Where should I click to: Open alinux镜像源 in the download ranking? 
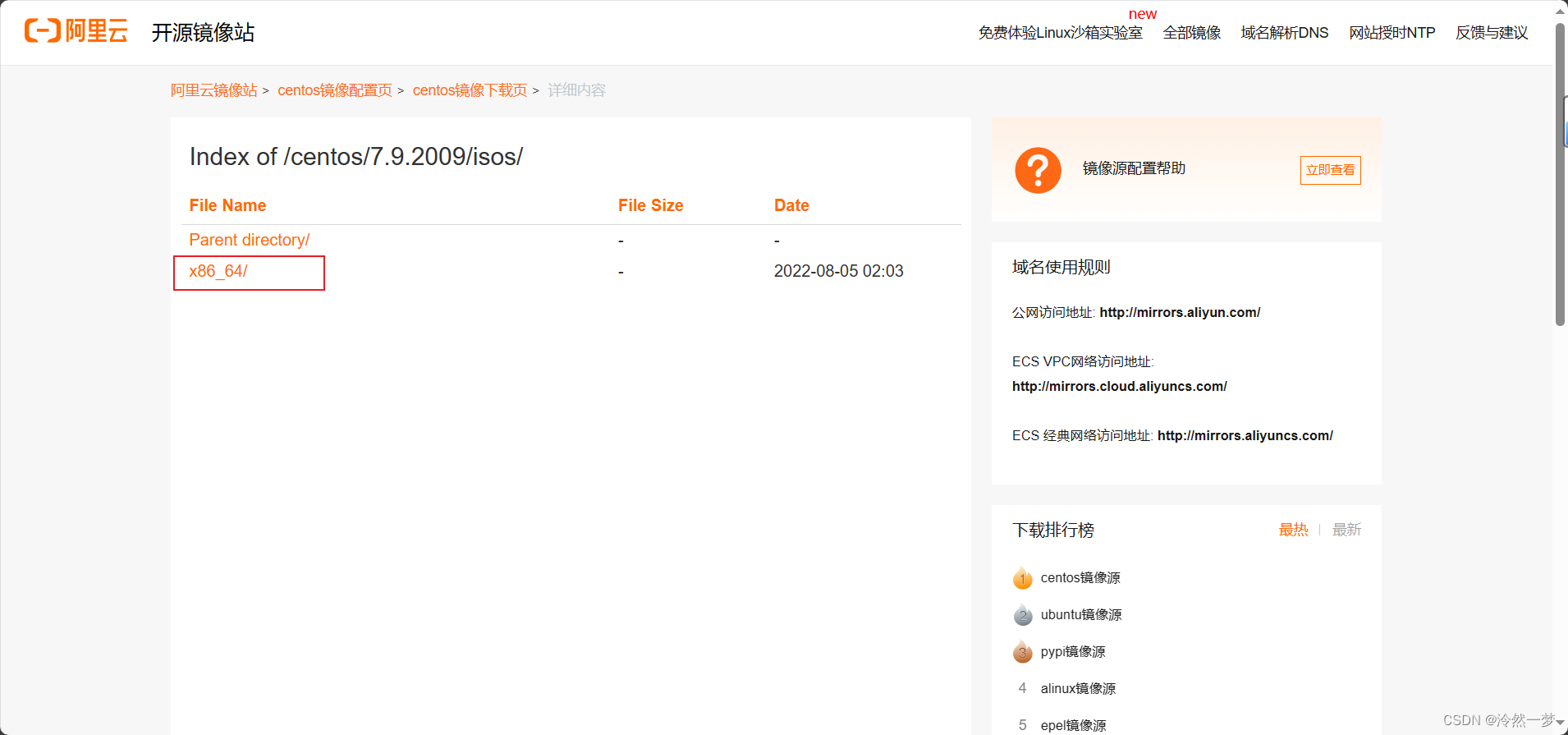point(1078,688)
